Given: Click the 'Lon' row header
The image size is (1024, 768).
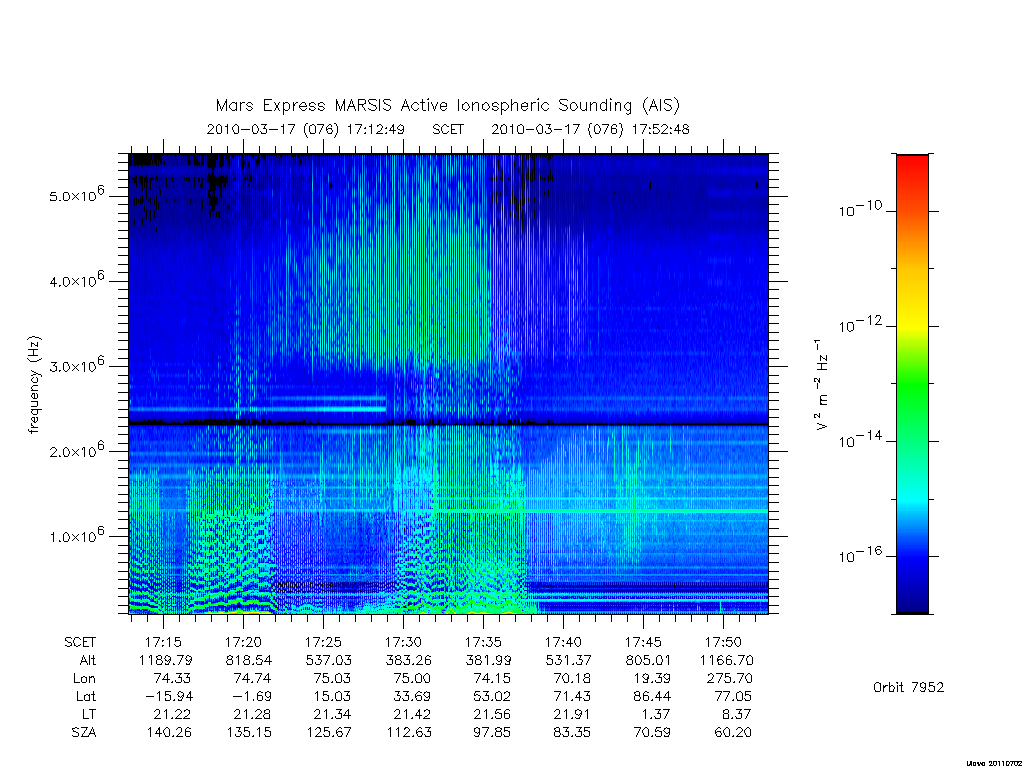Looking at the screenshot, I should coord(84,679).
